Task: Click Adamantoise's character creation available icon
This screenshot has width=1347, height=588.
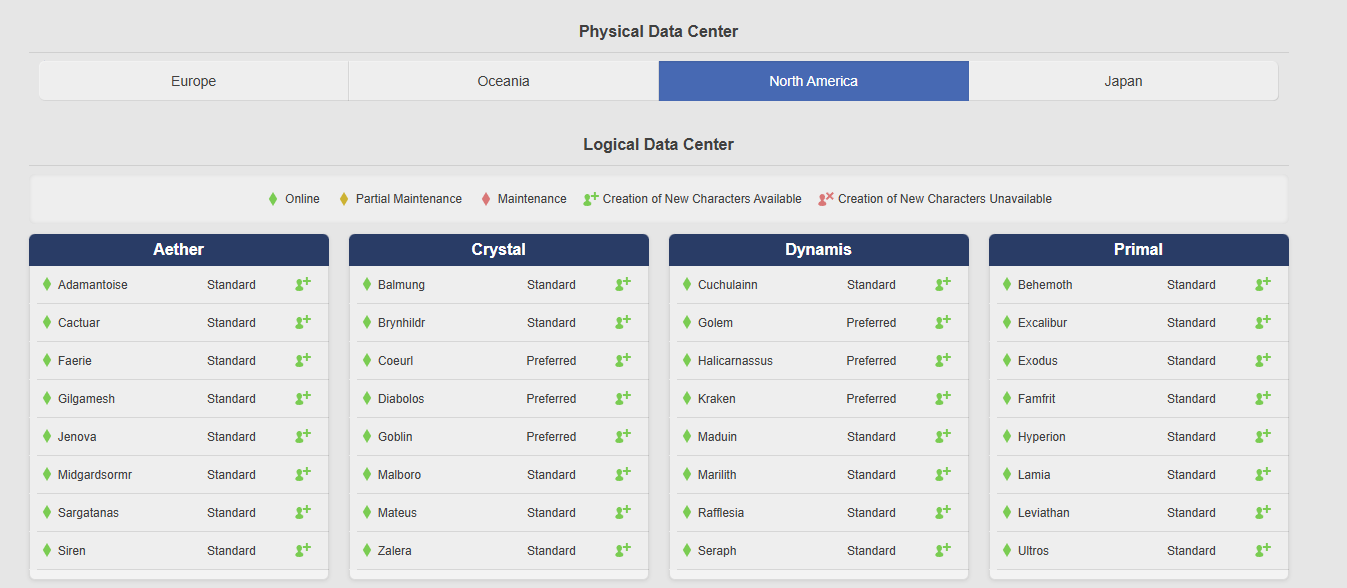Action: [303, 284]
